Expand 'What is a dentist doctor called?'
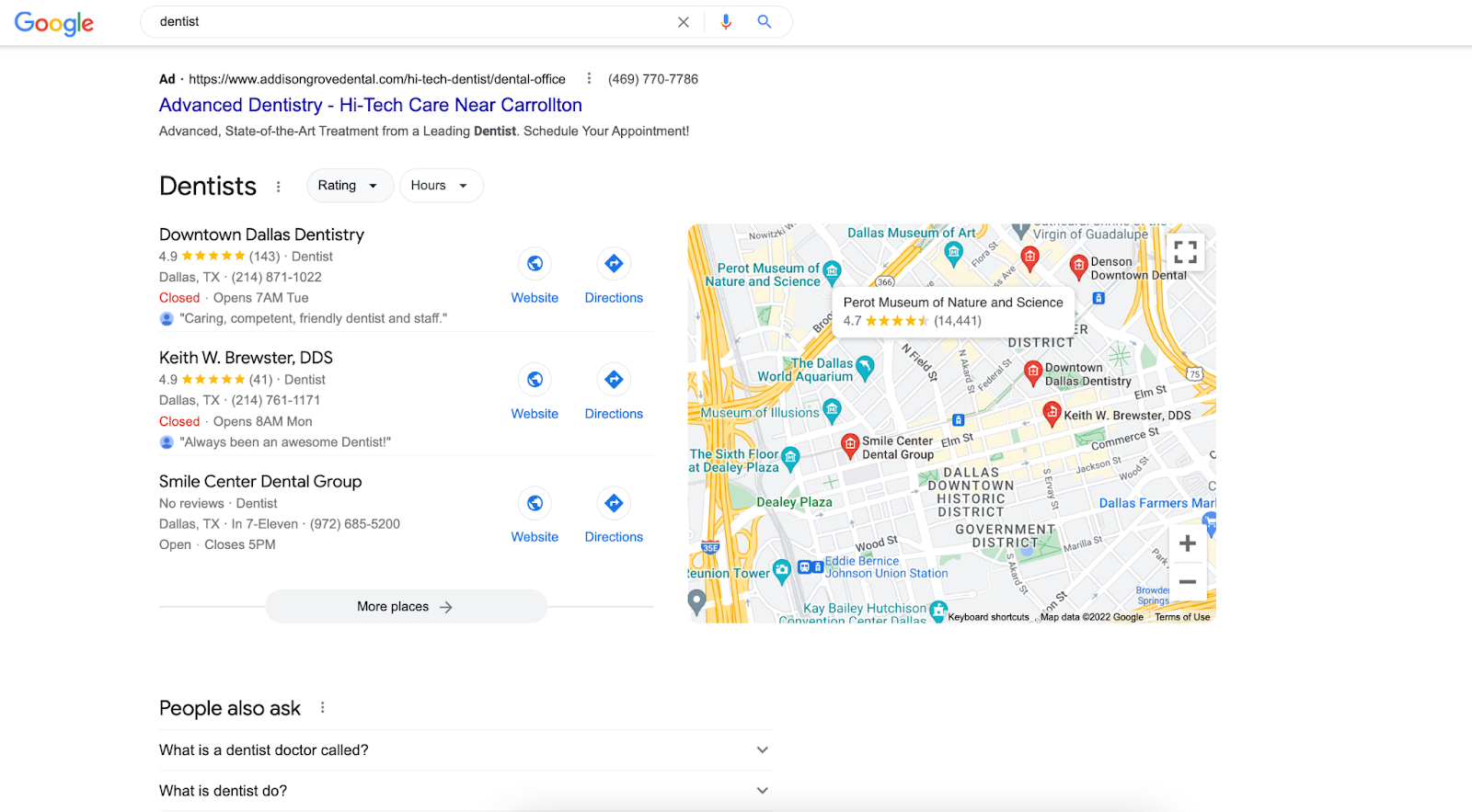 pyautogui.click(x=466, y=750)
